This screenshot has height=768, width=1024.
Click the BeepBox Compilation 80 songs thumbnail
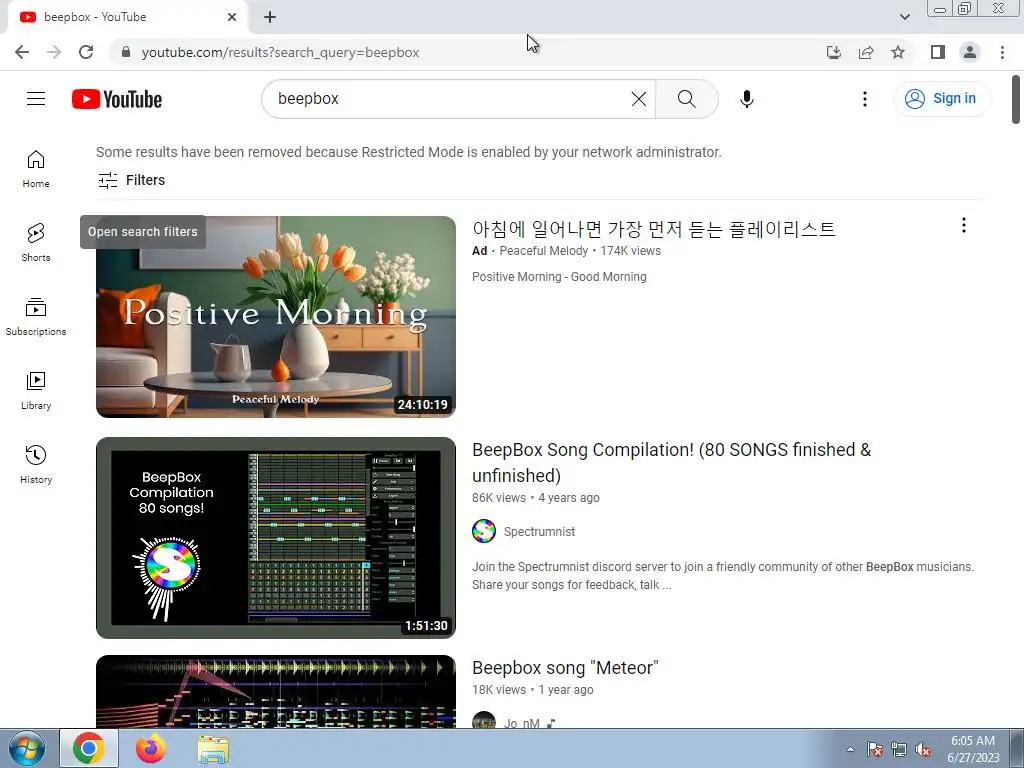276,537
